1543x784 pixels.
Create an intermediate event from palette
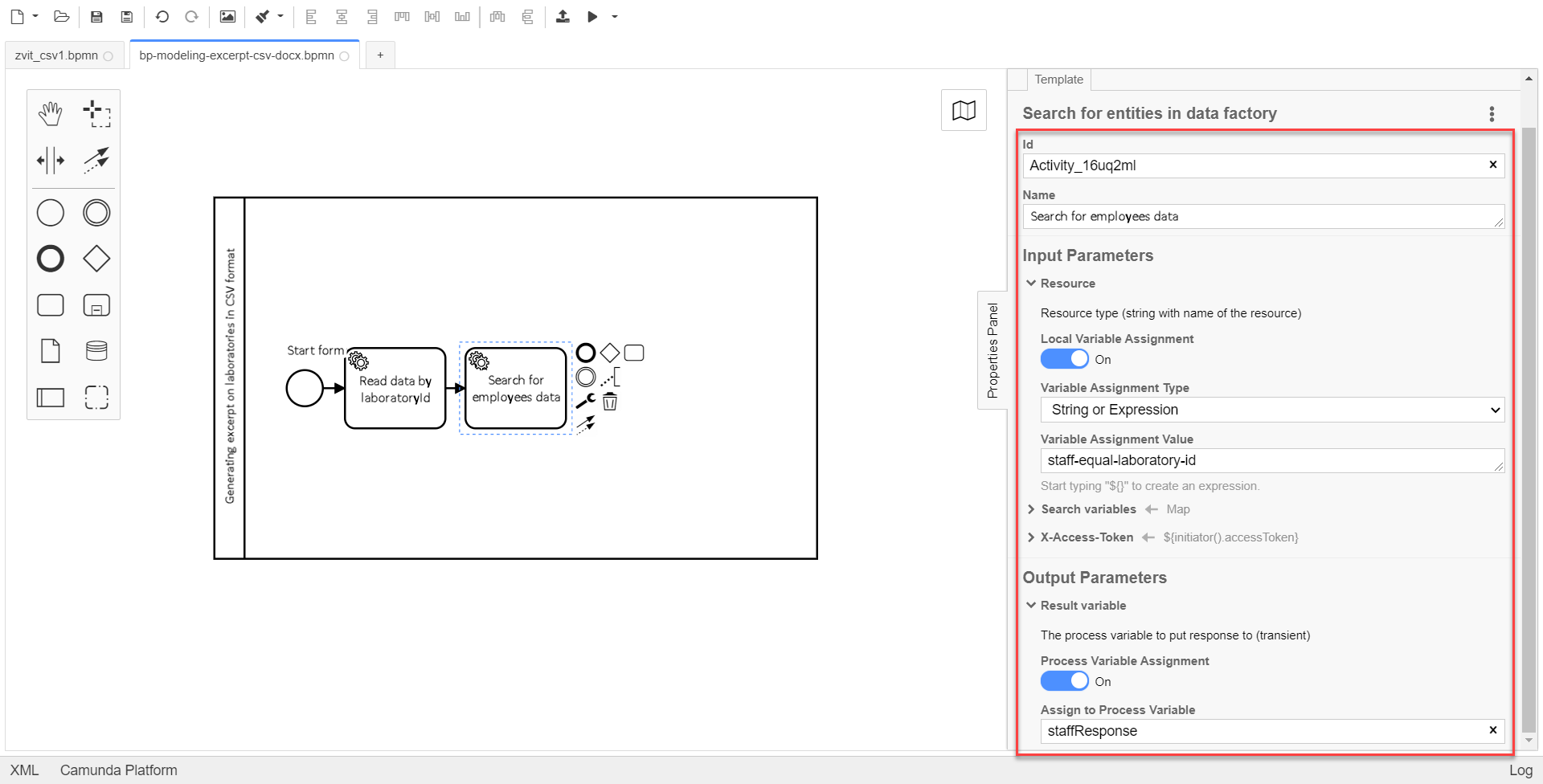click(x=96, y=213)
